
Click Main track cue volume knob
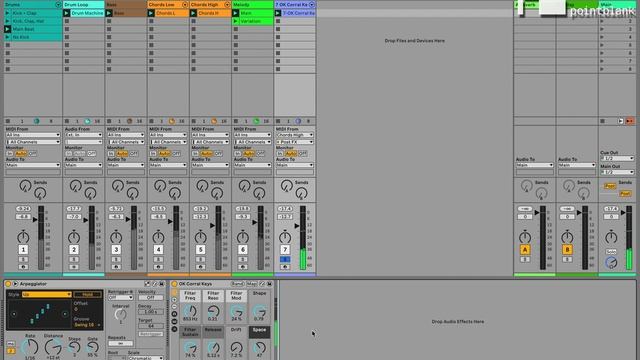[611, 262]
